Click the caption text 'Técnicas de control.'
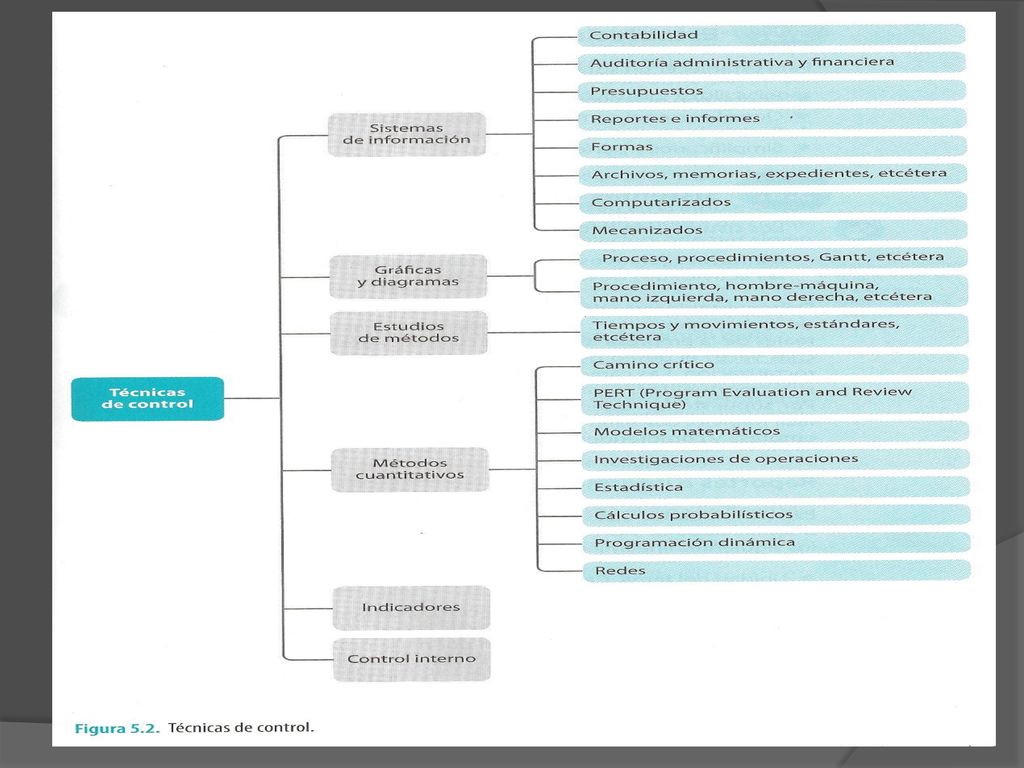This screenshot has width=1024, height=768. [x=241, y=728]
